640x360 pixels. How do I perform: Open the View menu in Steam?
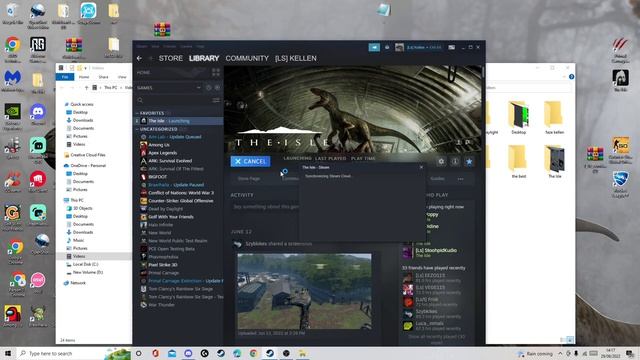coord(156,47)
